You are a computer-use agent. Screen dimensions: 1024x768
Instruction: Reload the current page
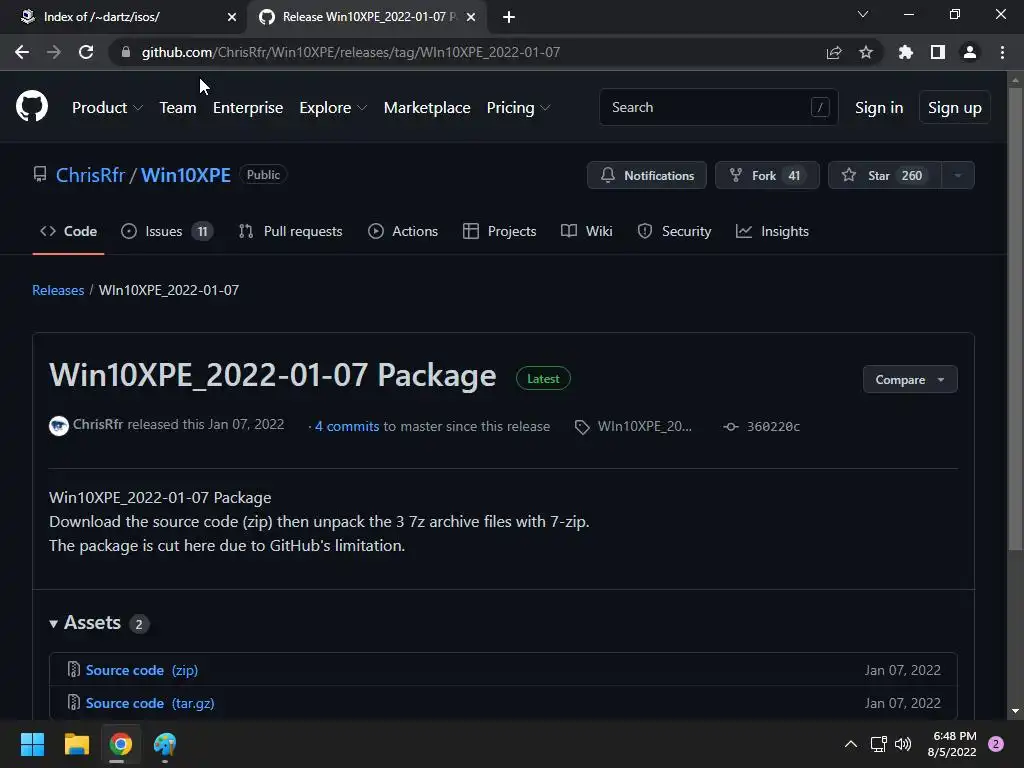pos(86,52)
